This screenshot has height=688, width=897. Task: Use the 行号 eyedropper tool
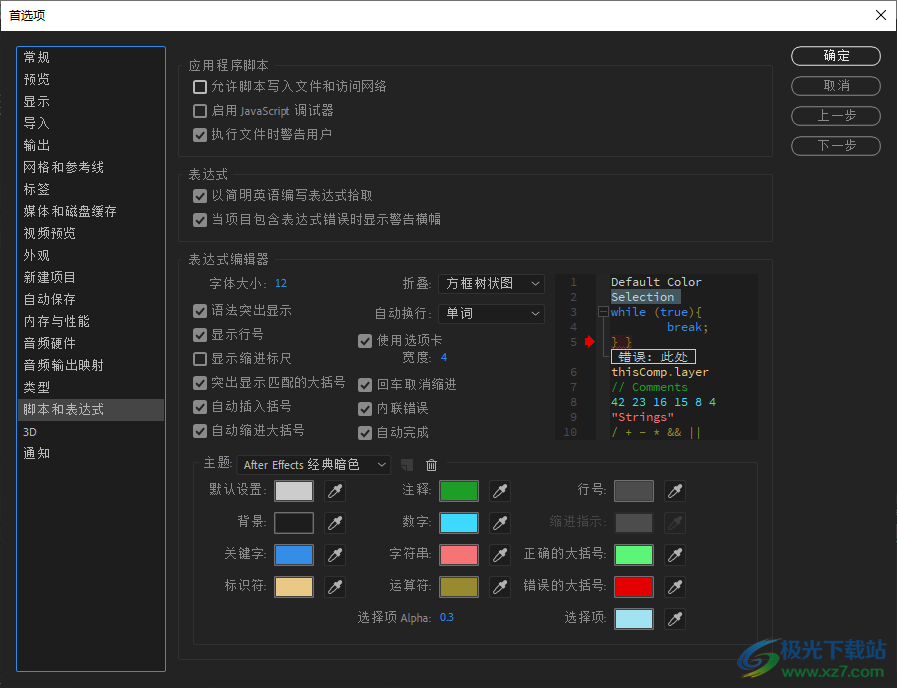click(675, 491)
